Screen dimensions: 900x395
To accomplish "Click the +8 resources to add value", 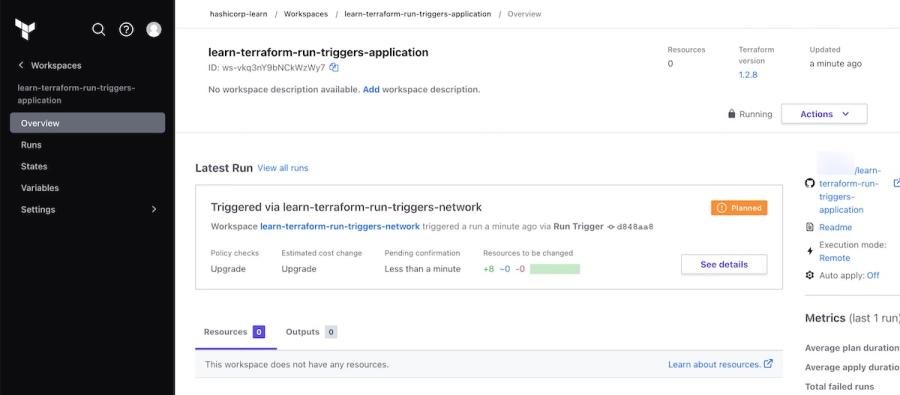I will click(488, 269).
